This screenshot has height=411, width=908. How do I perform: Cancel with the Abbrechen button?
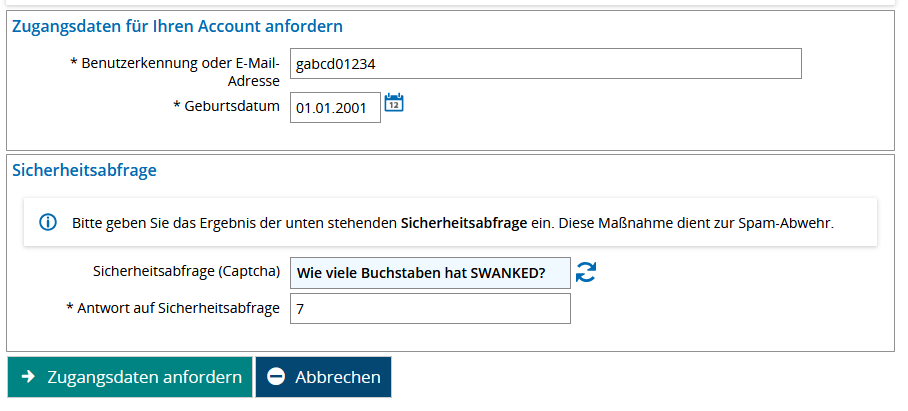pos(323,377)
